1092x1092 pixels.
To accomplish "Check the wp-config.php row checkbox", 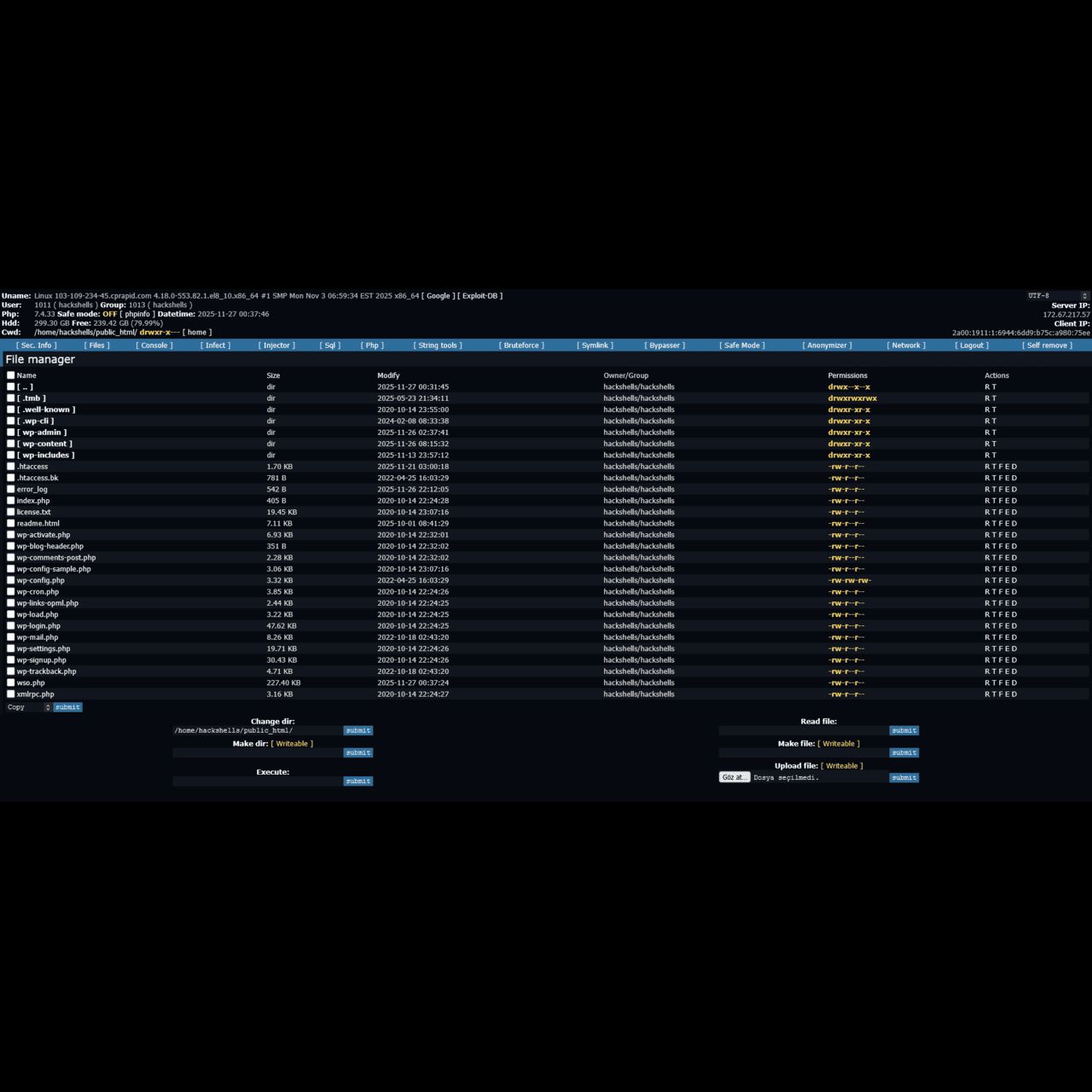I will pos(9,580).
